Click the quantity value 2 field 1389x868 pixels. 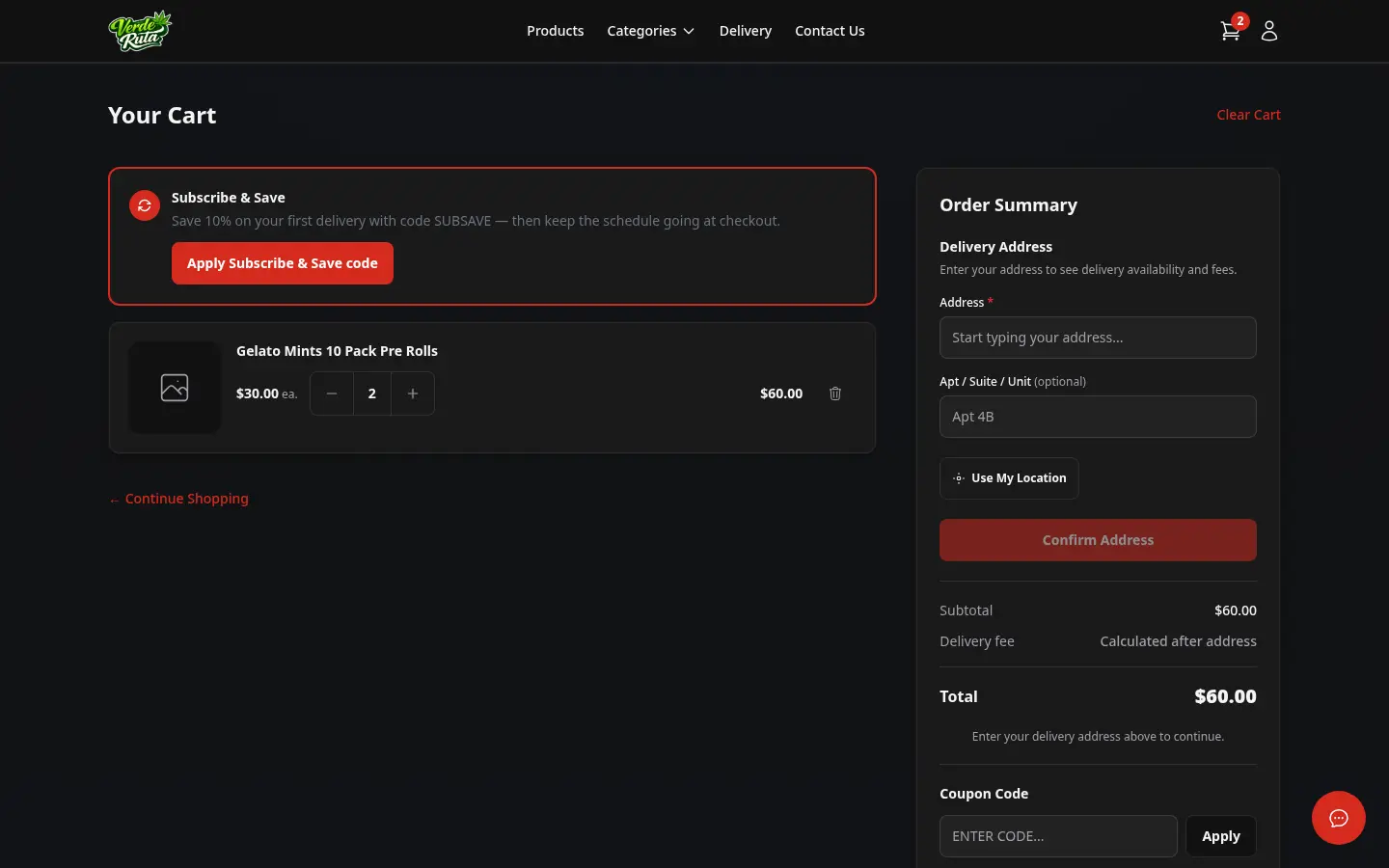[372, 393]
